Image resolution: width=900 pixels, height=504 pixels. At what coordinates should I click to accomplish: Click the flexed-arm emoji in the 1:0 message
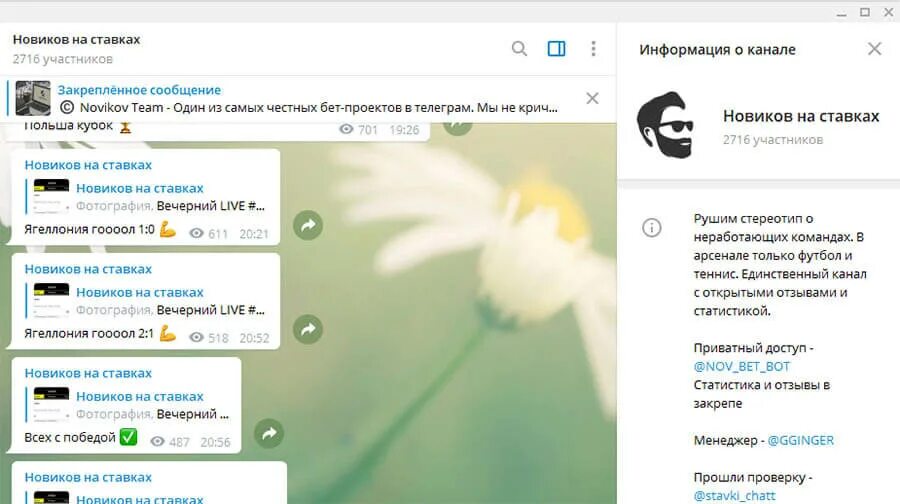[168, 229]
